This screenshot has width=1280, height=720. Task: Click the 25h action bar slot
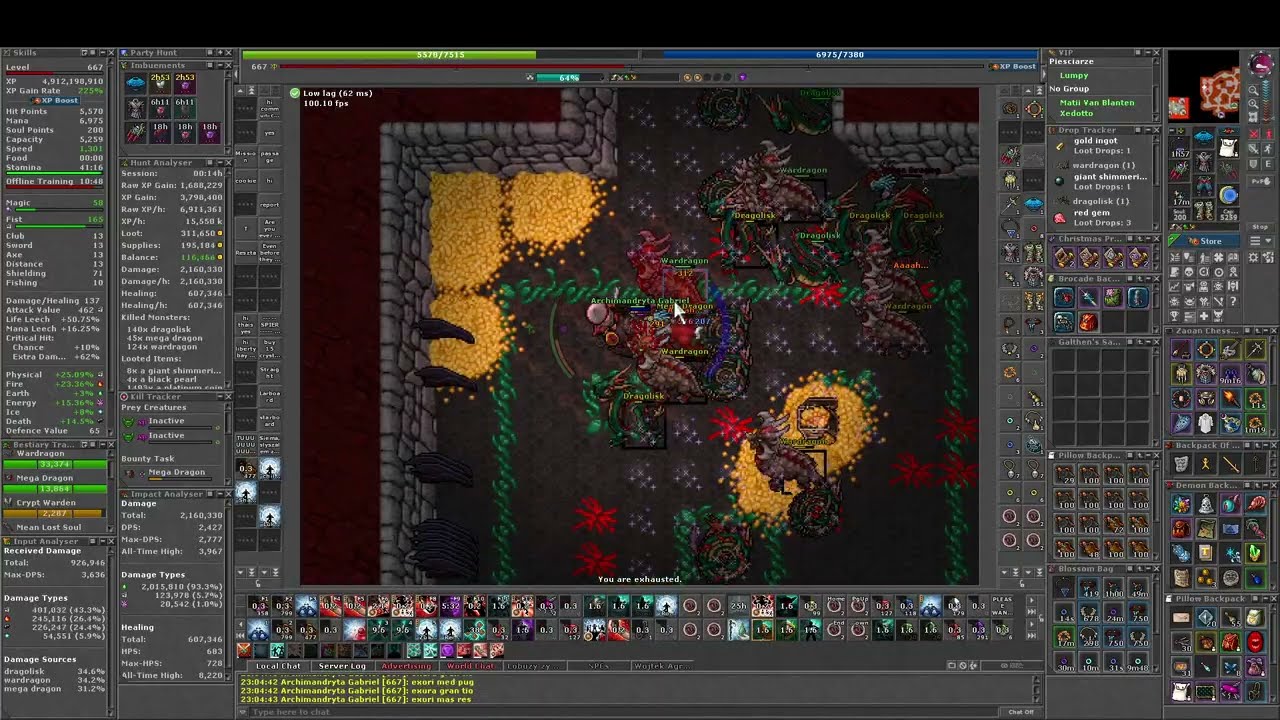click(739, 606)
